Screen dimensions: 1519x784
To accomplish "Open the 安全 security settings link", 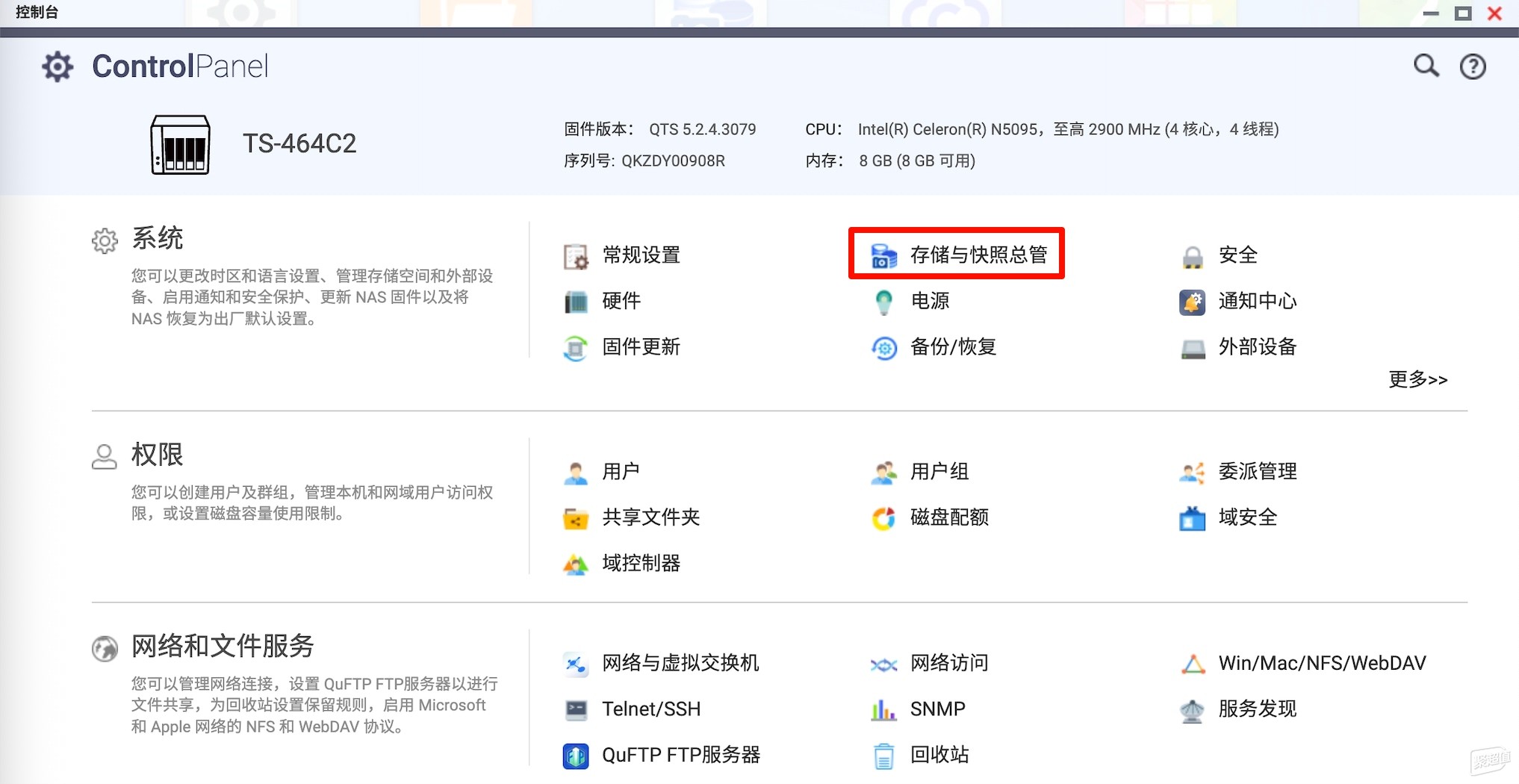I will tap(1237, 255).
